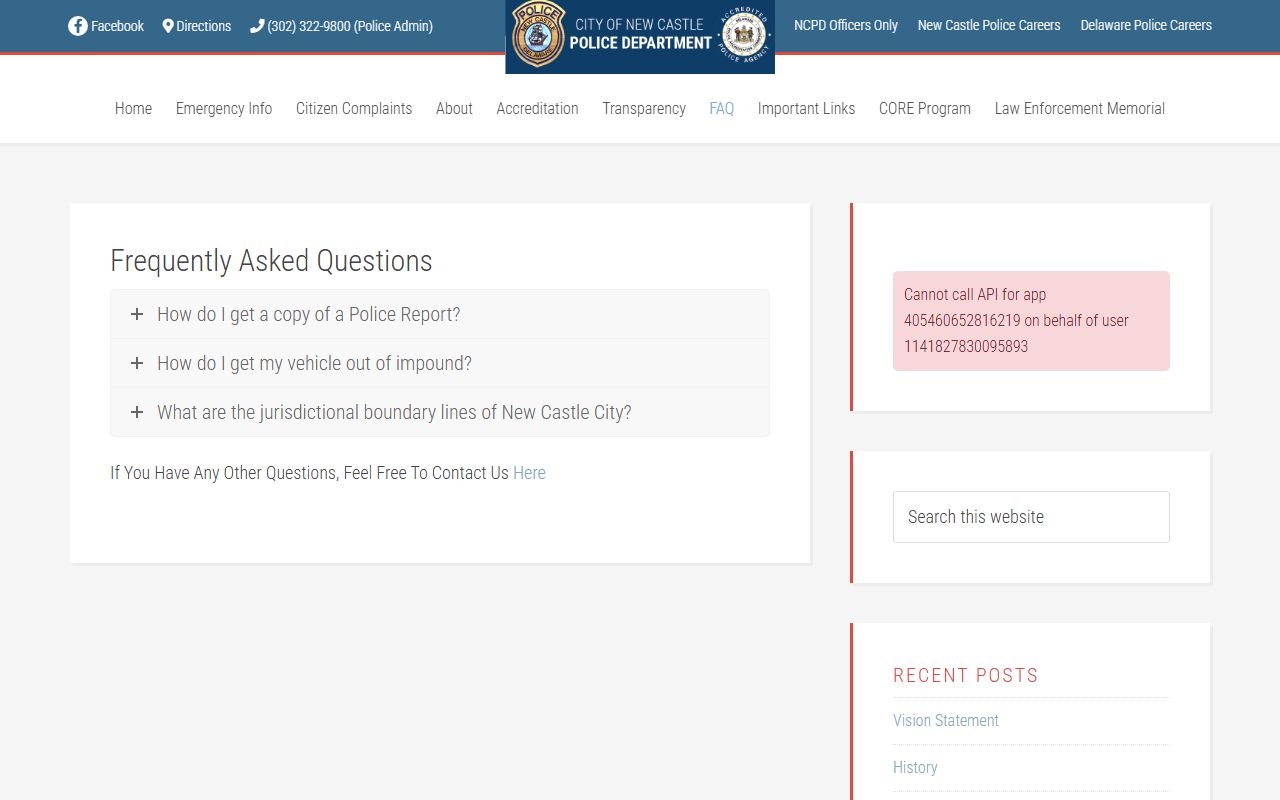Go to Citizen Complaints page
Screen dimensions: 1280x800
[x=354, y=108]
